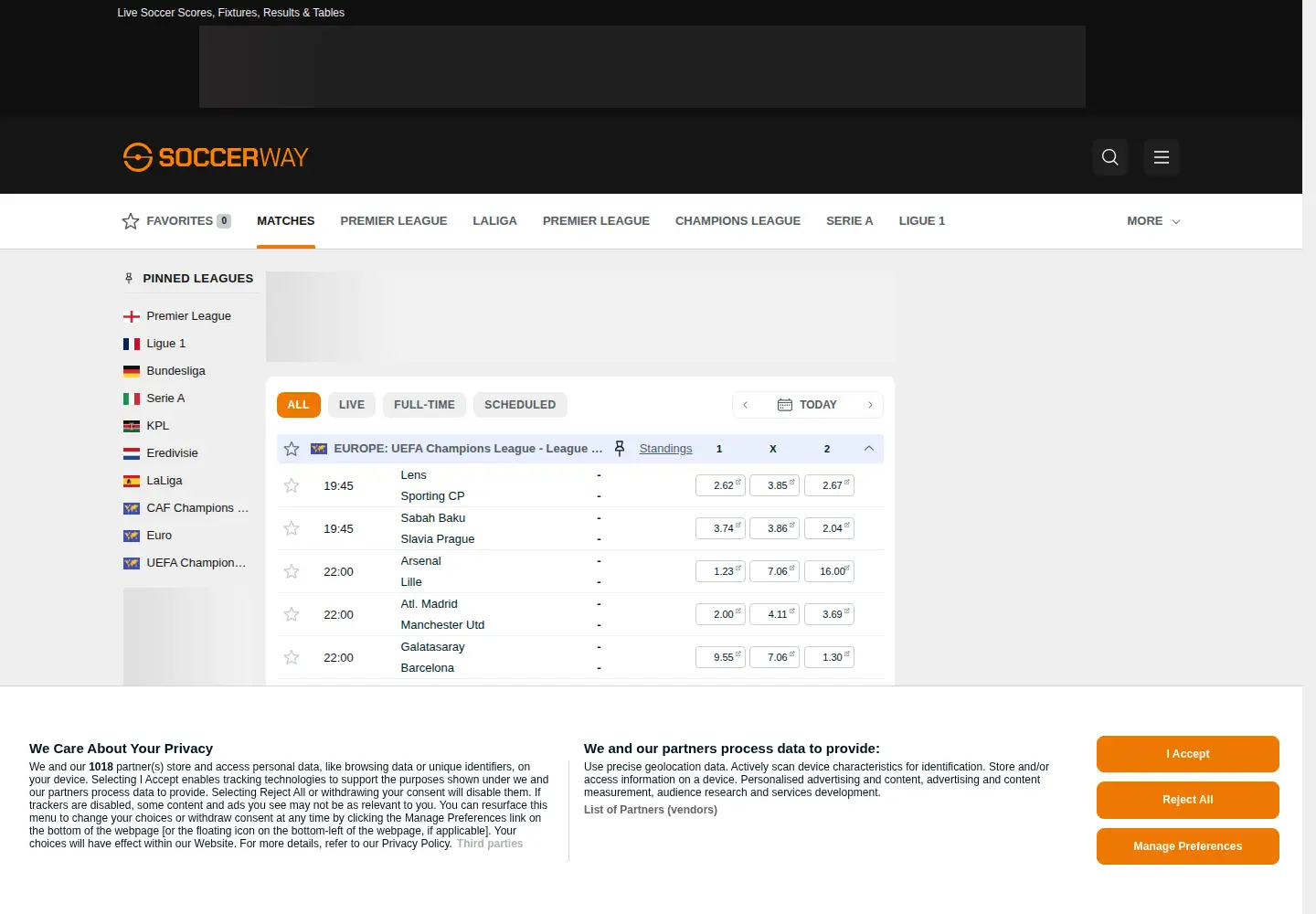The image size is (1316, 914).
Task: Click the Favorites star icon
Action: [x=131, y=221]
